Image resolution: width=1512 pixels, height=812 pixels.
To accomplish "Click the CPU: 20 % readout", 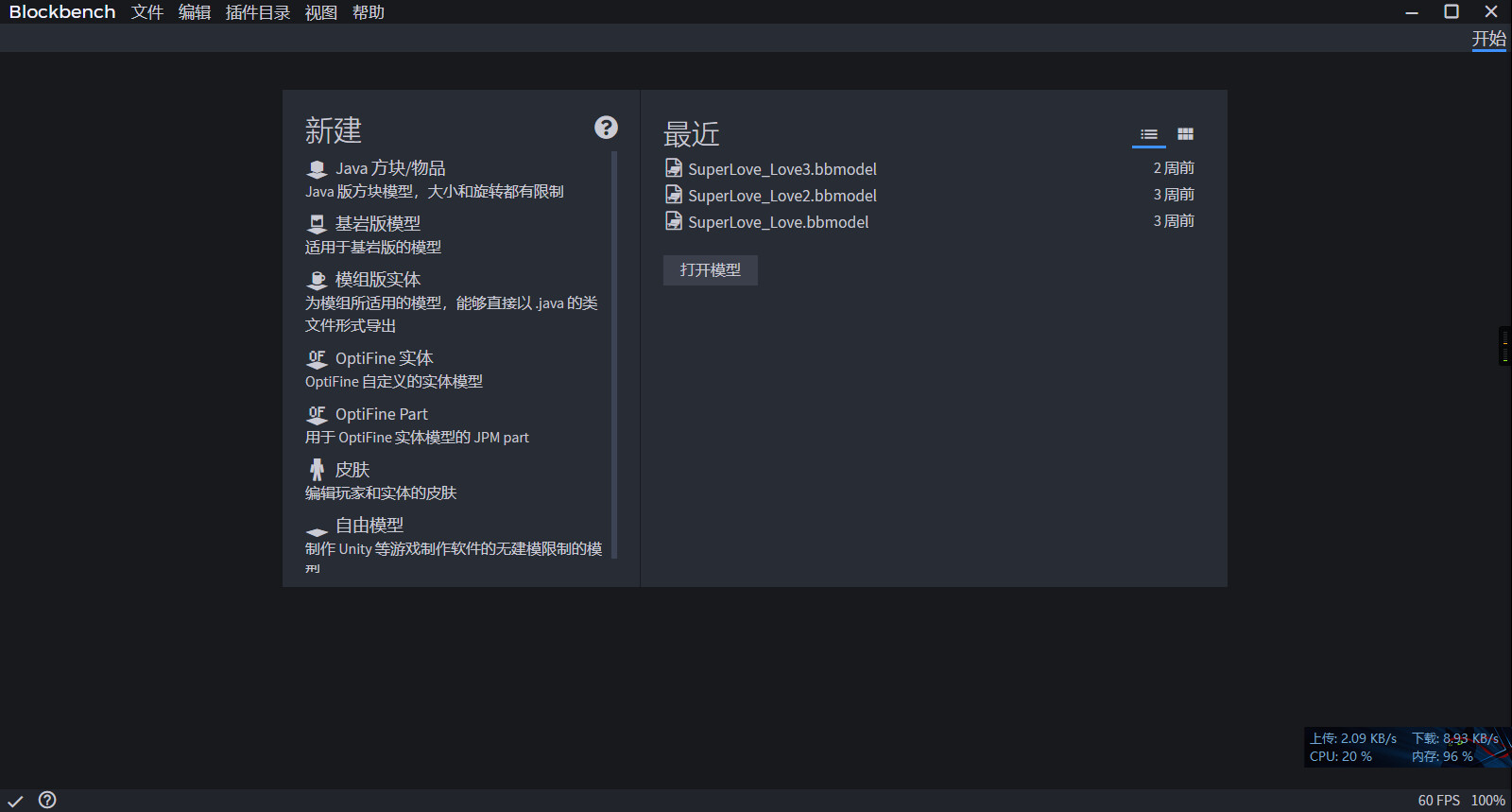I will 1341,756.
